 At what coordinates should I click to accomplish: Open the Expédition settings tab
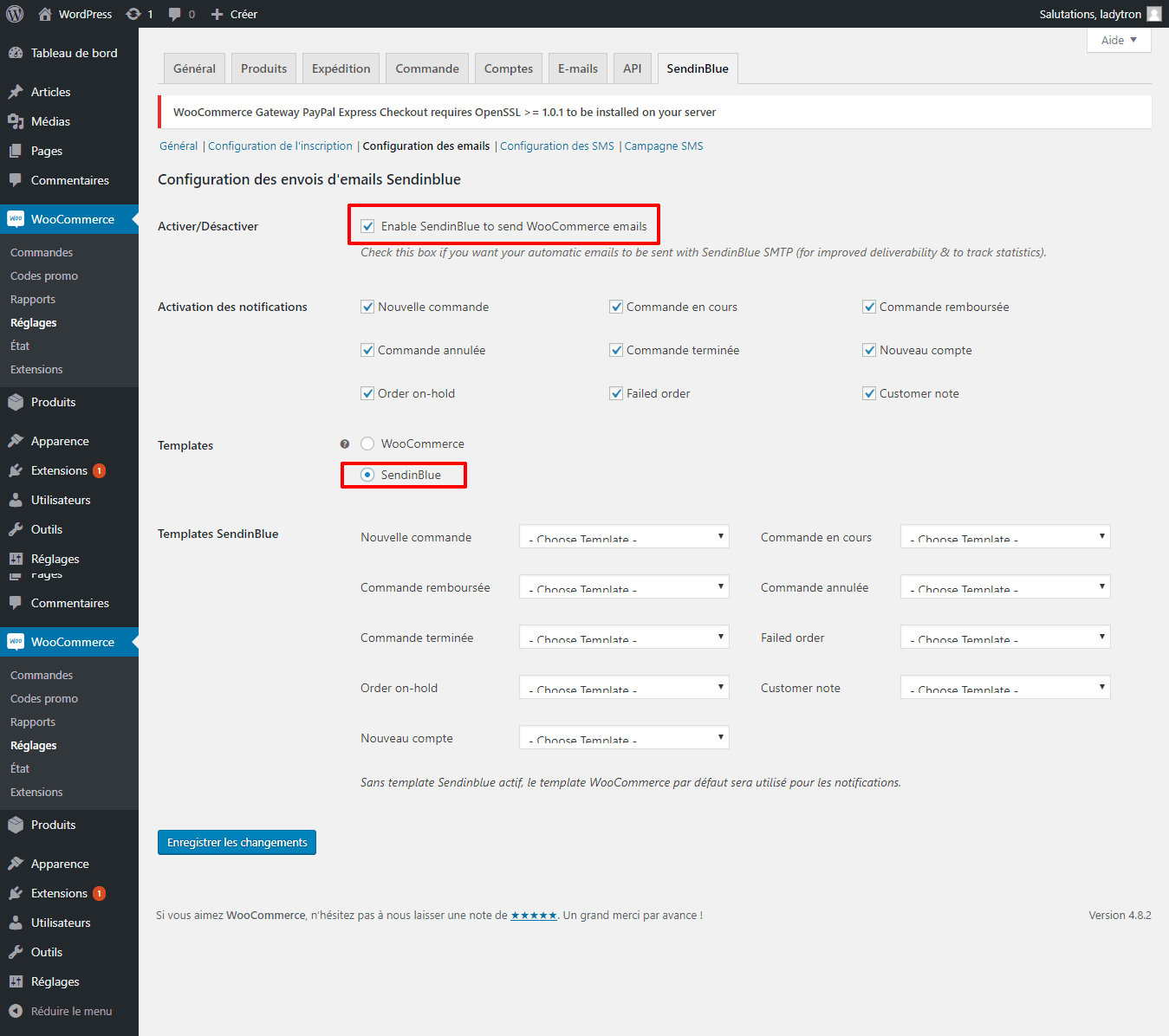point(341,68)
